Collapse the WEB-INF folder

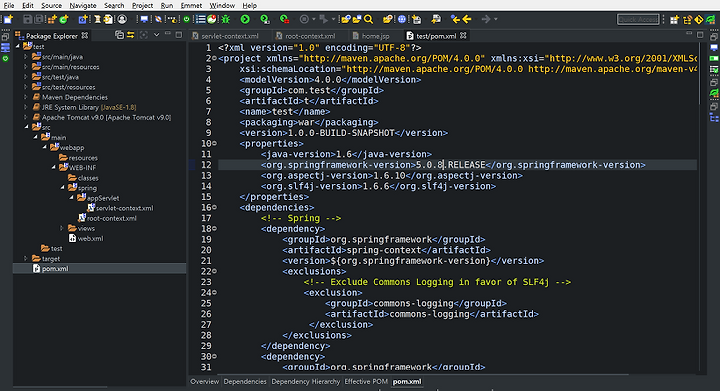(53, 167)
